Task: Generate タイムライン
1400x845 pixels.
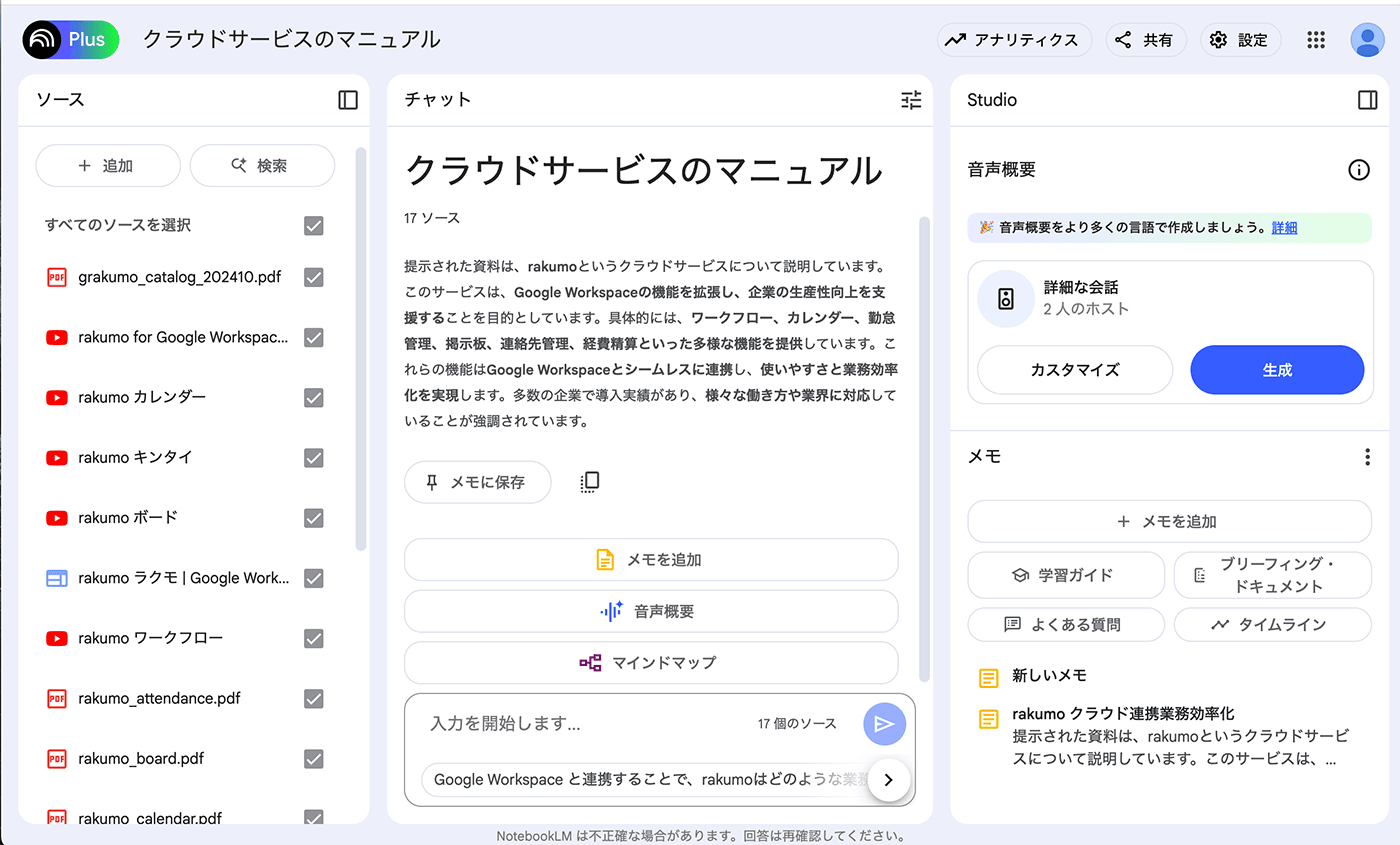Action: (x=1273, y=624)
